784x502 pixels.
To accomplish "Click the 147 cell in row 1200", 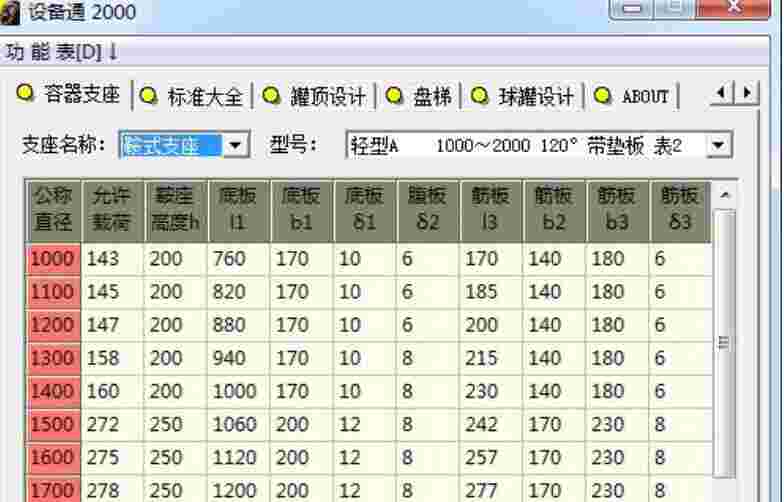I will (x=112, y=324).
